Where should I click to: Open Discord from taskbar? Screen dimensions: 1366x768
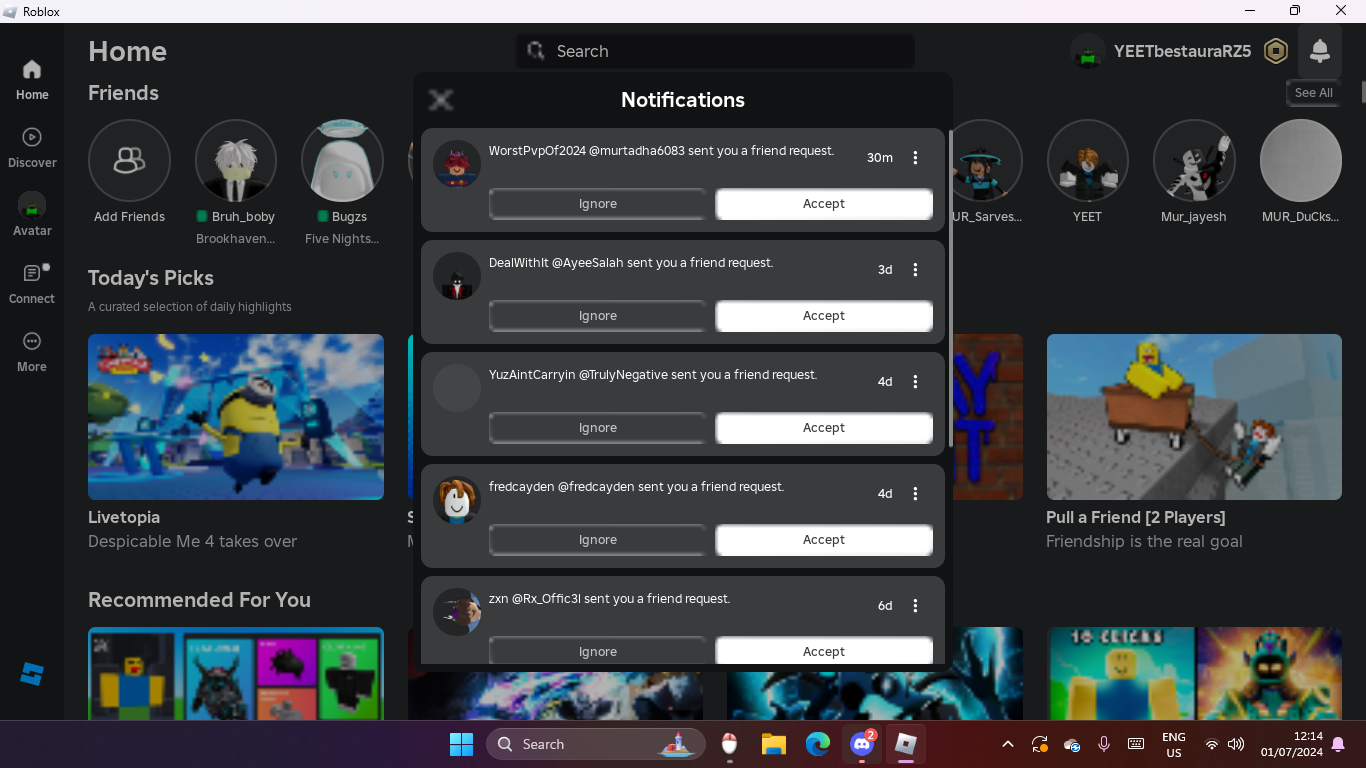pos(862,744)
